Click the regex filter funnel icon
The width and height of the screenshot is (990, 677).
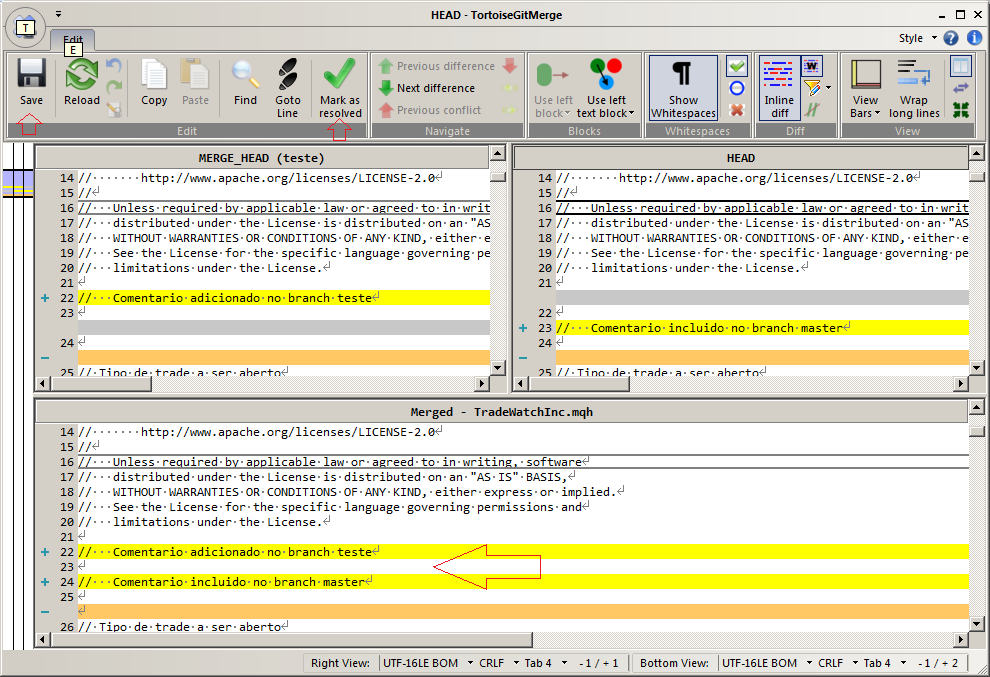(811, 88)
